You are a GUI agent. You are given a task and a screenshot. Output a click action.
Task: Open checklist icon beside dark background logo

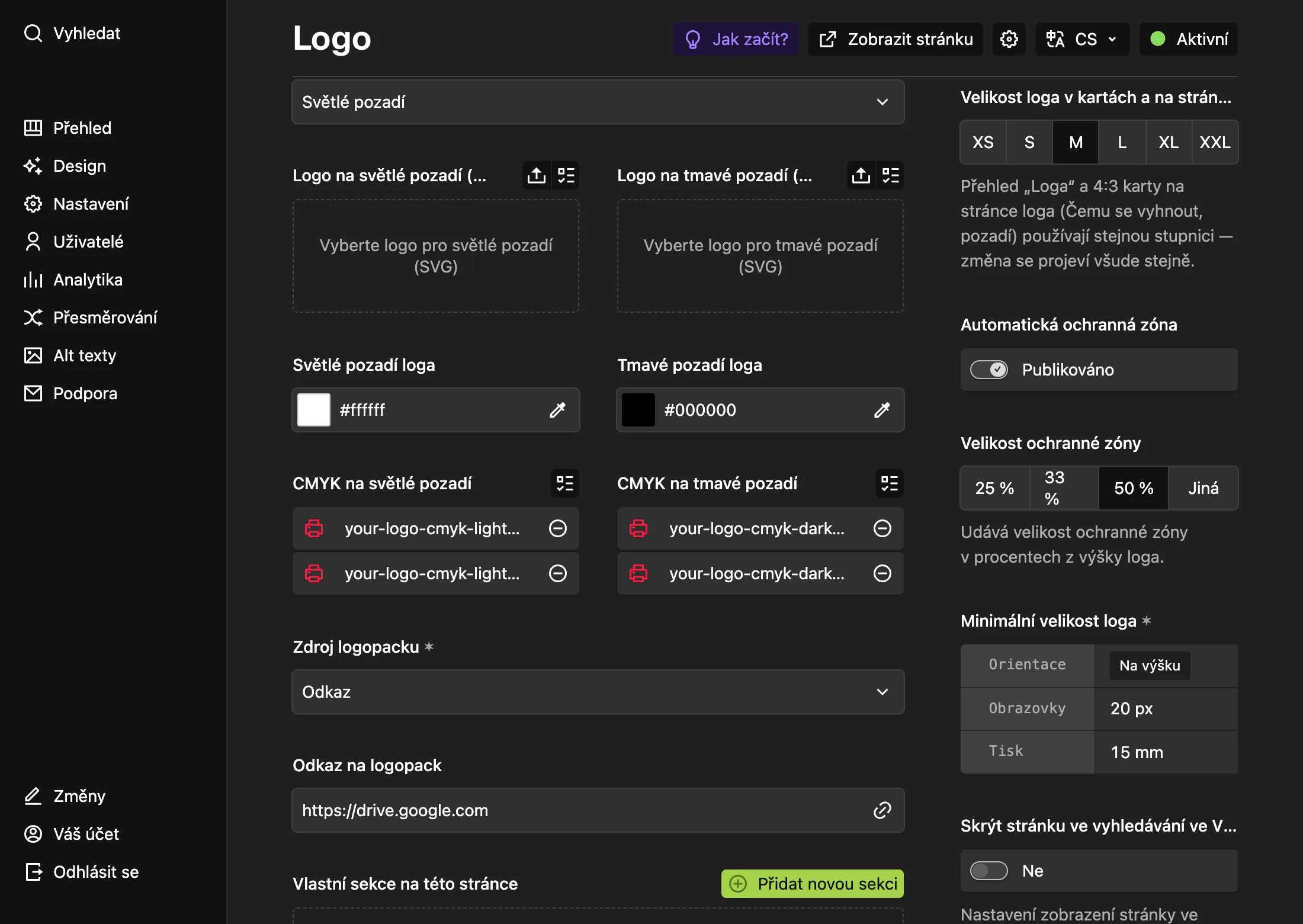(890, 175)
